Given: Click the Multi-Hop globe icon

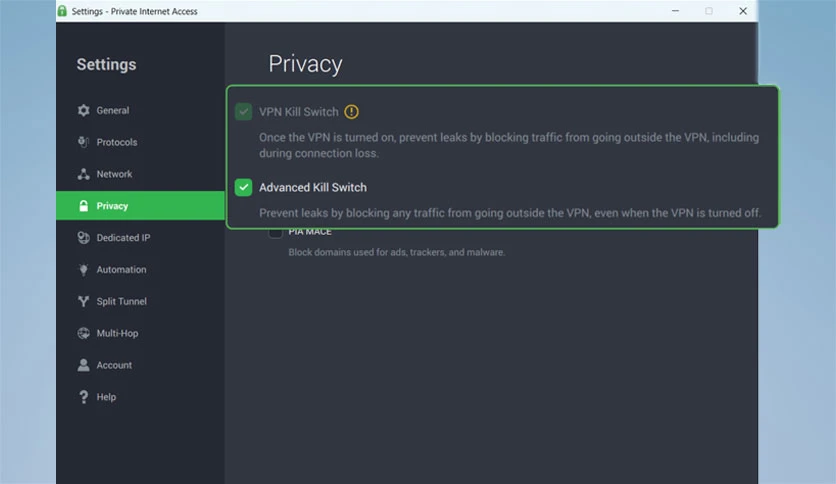Looking at the screenshot, I should [x=84, y=333].
